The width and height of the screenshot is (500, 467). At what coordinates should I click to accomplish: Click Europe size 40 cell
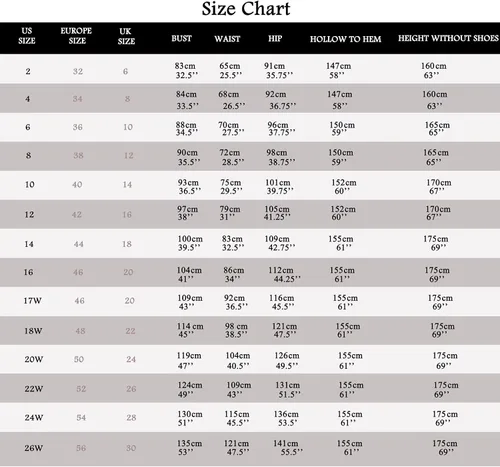(x=77, y=184)
